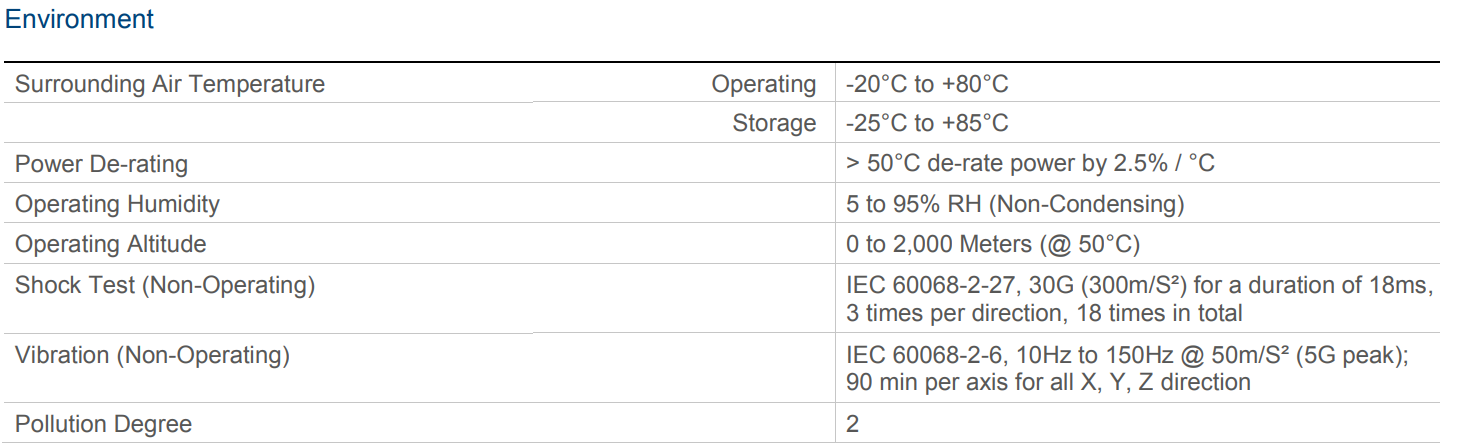Viewport: 1459px width, 447px height.
Task: Click the 5 to 95% RH value
Action: pos(1015,204)
